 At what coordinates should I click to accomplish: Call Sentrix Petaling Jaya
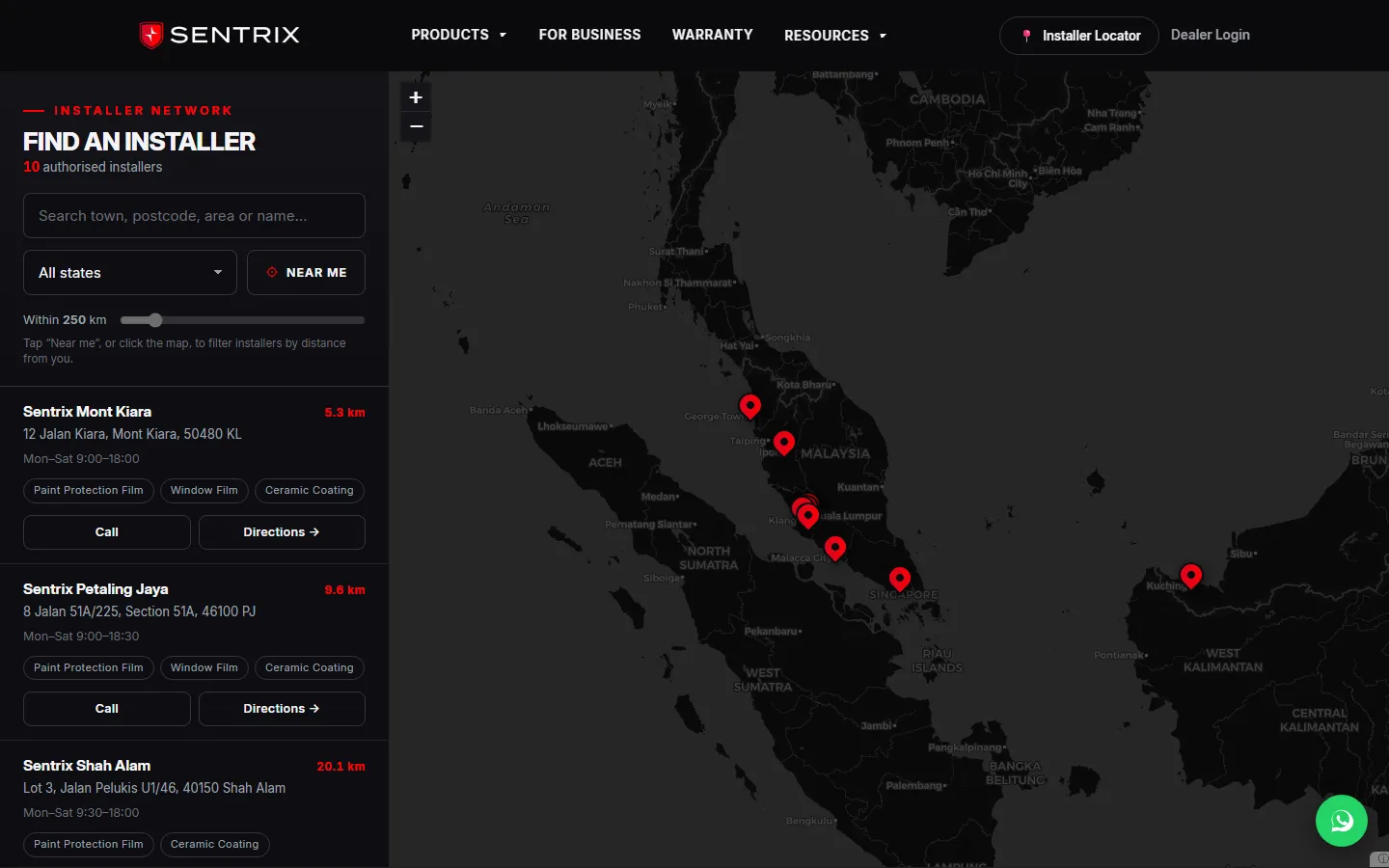[107, 709]
